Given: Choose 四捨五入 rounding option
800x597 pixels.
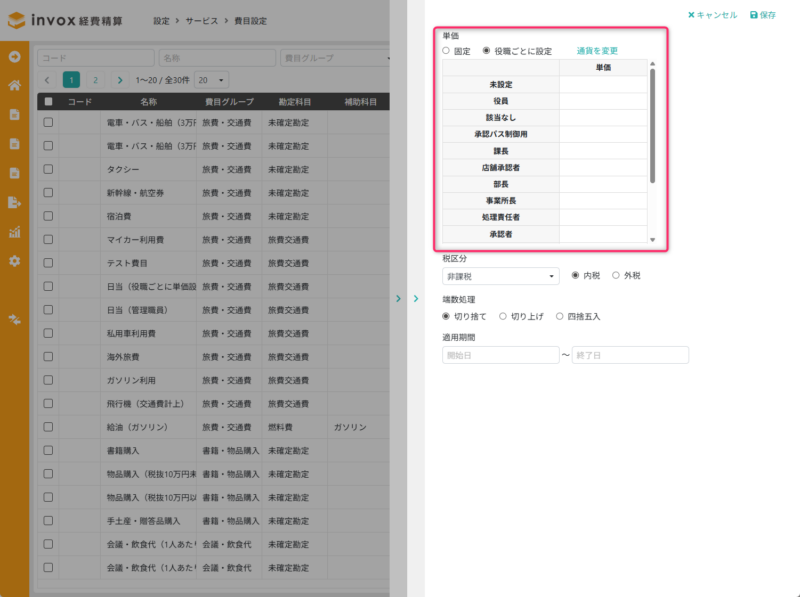Looking at the screenshot, I should tap(560, 316).
